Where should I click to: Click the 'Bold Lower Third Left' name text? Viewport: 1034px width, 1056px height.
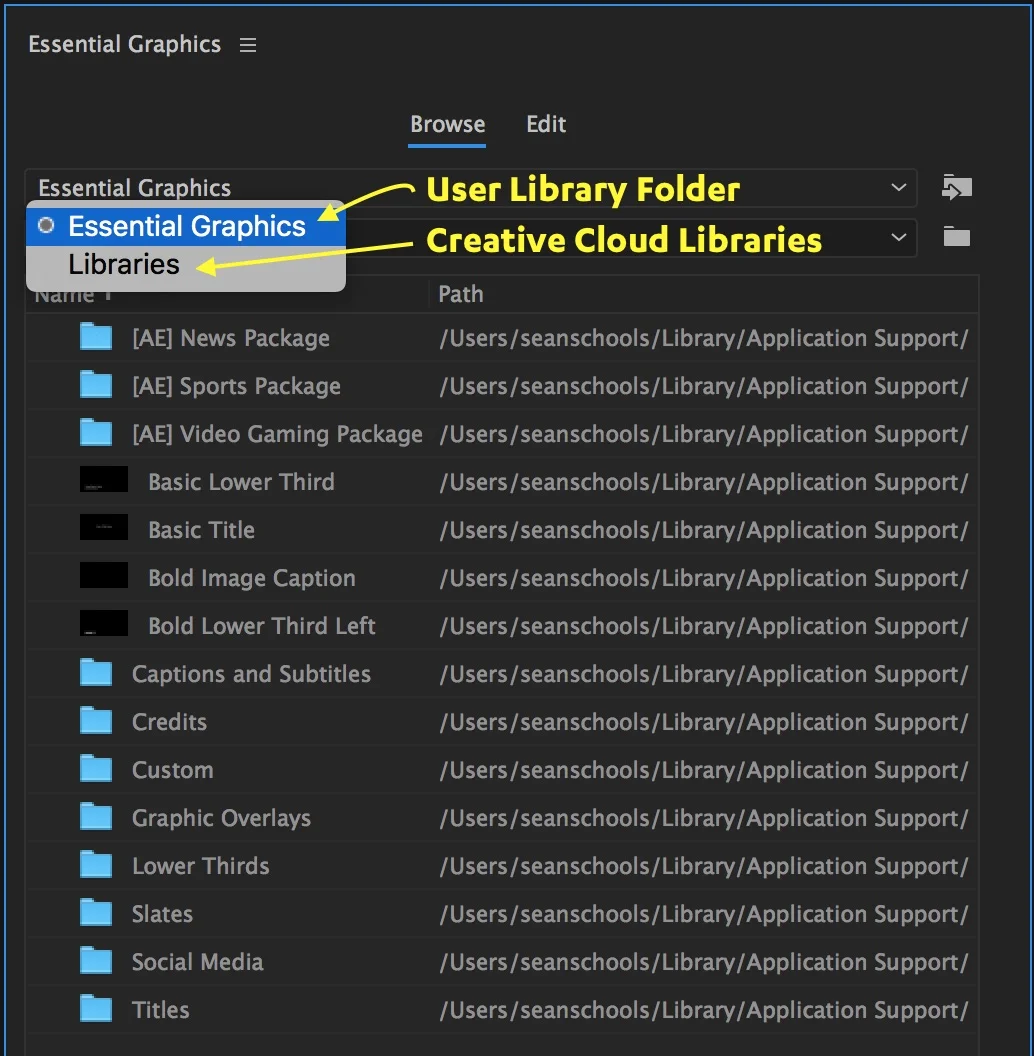coord(261,626)
